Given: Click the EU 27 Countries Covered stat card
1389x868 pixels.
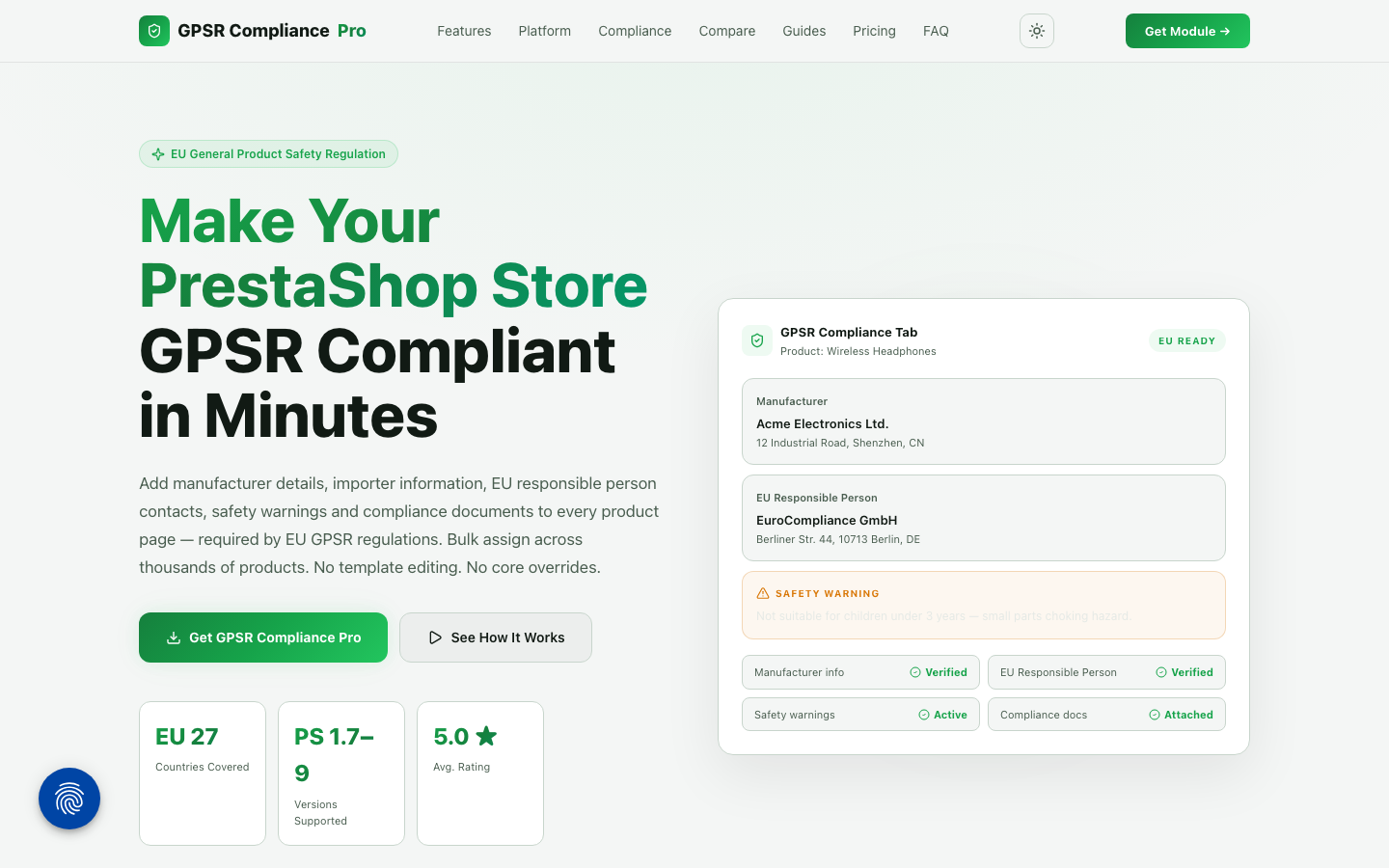Looking at the screenshot, I should [x=203, y=773].
